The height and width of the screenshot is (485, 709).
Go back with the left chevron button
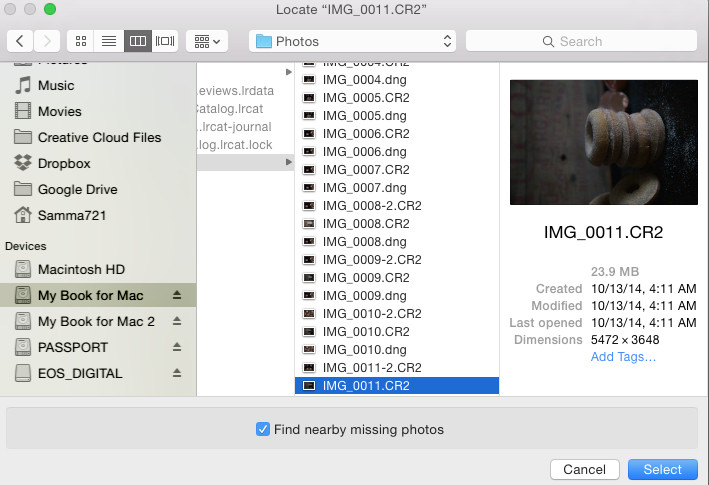(19, 42)
